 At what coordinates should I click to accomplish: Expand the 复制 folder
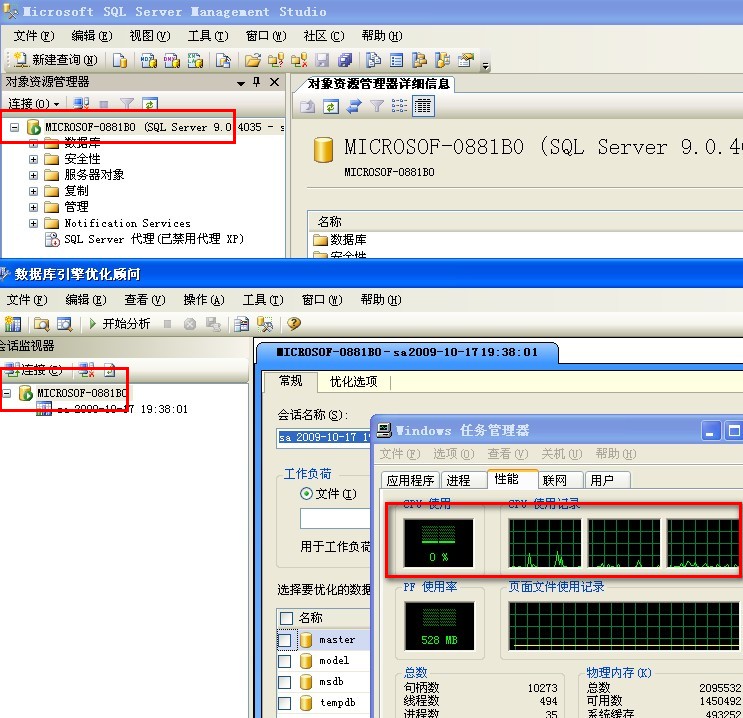pyautogui.click(x=33, y=191)
